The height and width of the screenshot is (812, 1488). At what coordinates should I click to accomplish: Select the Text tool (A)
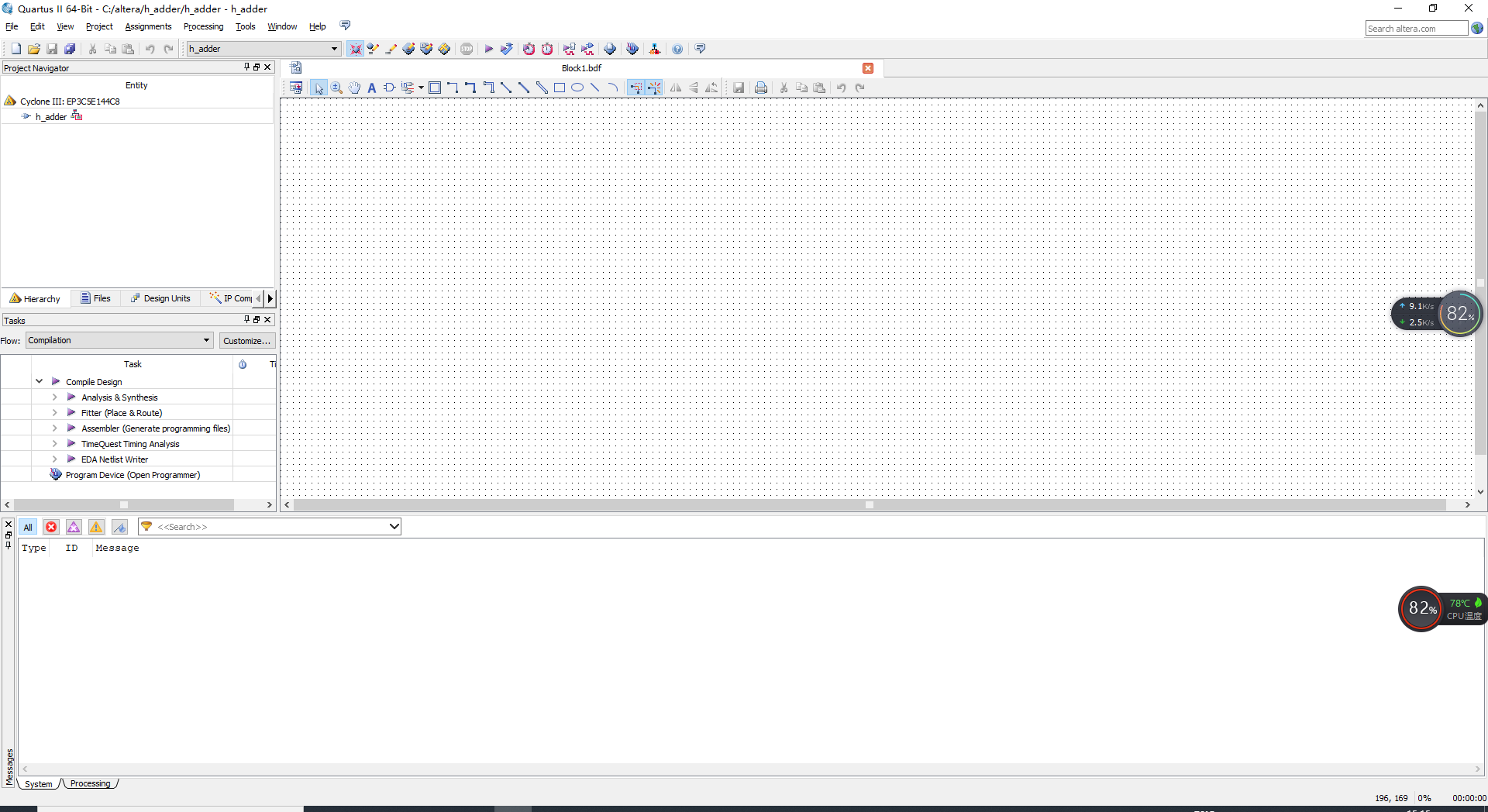372,88
